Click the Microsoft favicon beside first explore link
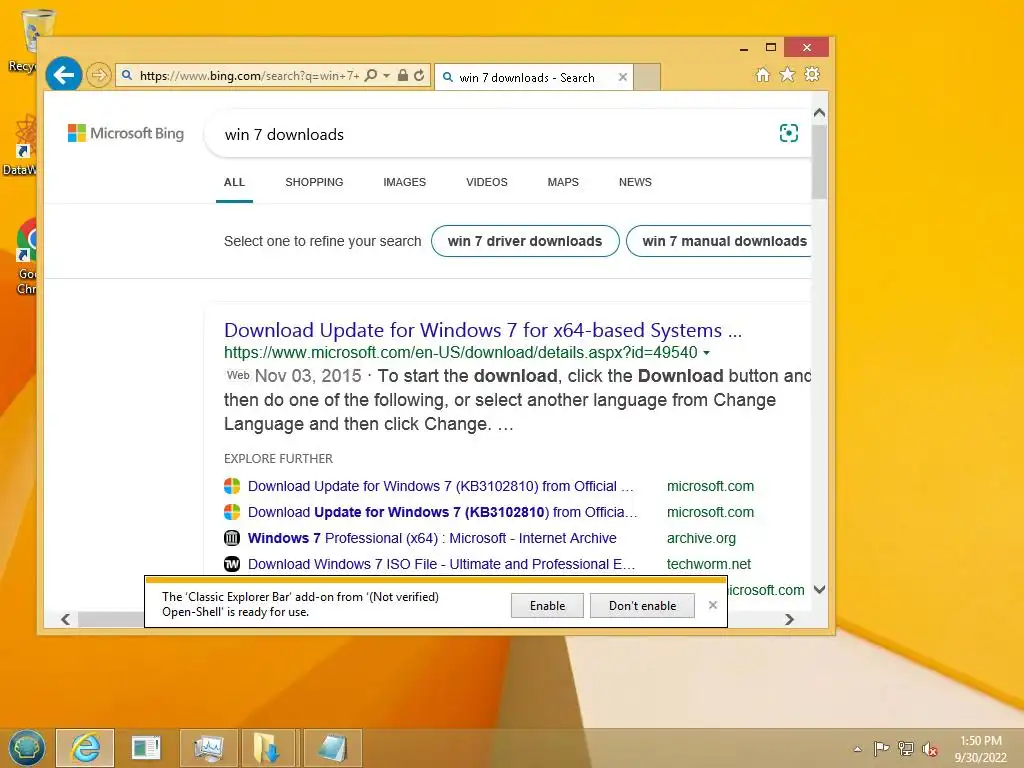The height and width of the screenshot is (768, 1024). pos(232,487)
